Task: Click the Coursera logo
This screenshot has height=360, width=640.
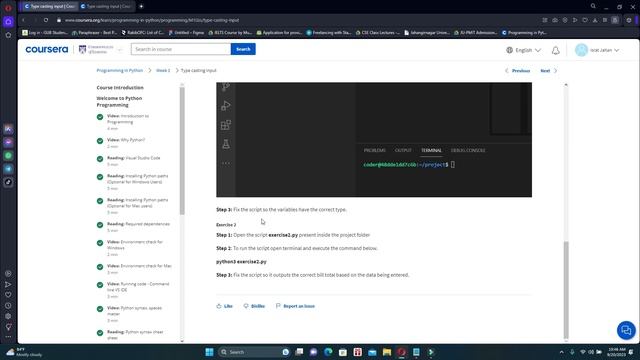Action: coord(47,49)
